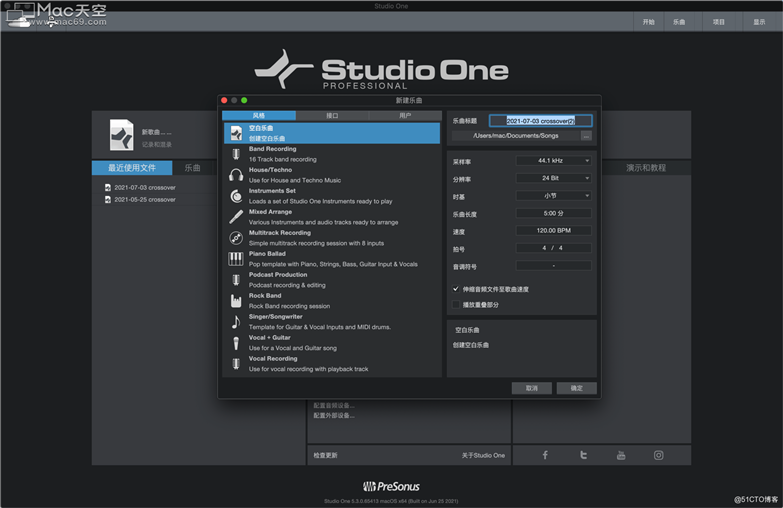Viewport: 783px width, 508px height.
Task: Choose the Vocal + Guitar microphone icon
Action: pyautogui.click(x=236, y=343)
